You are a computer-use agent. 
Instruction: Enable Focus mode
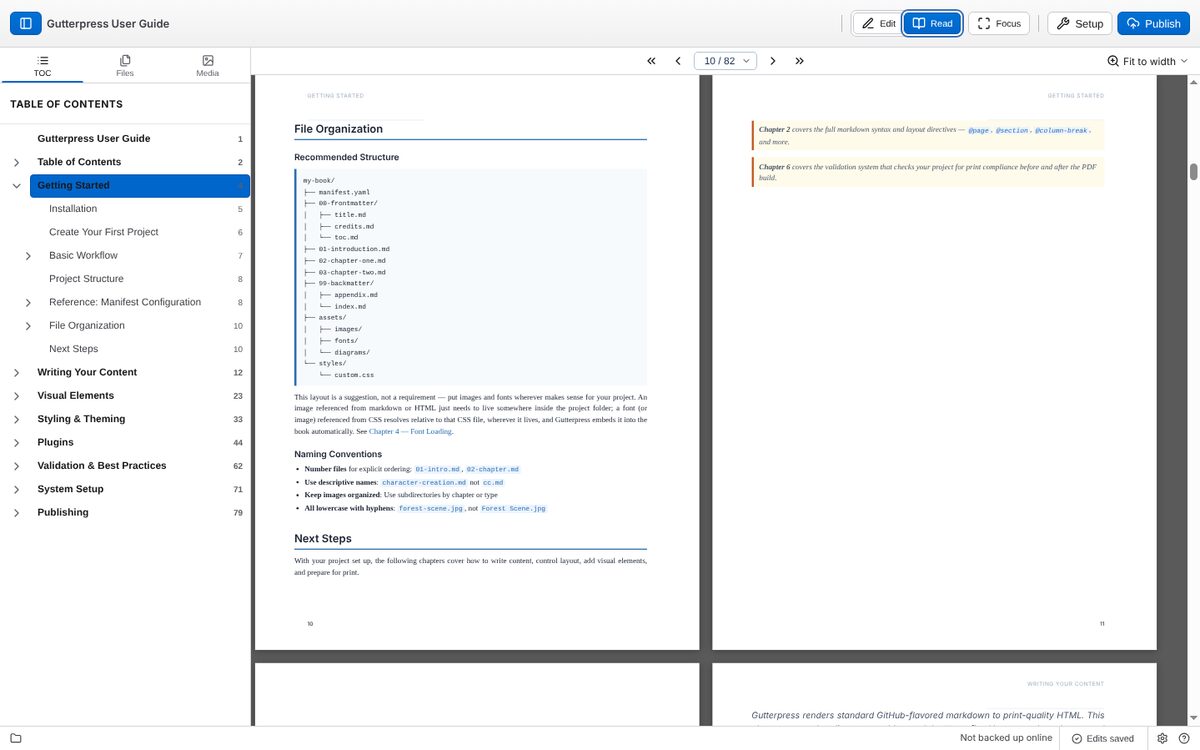998,23
